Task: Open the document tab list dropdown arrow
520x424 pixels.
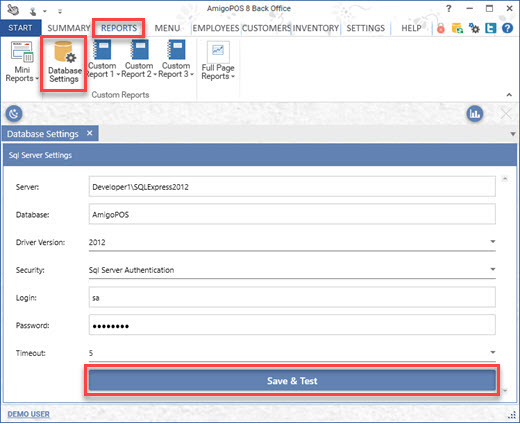Action: 513,134
